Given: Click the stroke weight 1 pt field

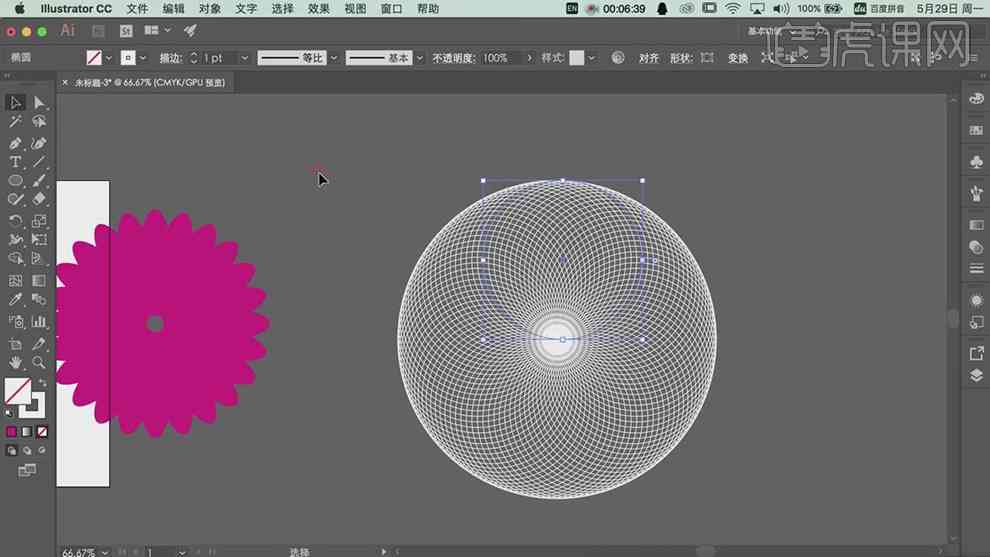Looking at the screenshot, I should point(218,58).
